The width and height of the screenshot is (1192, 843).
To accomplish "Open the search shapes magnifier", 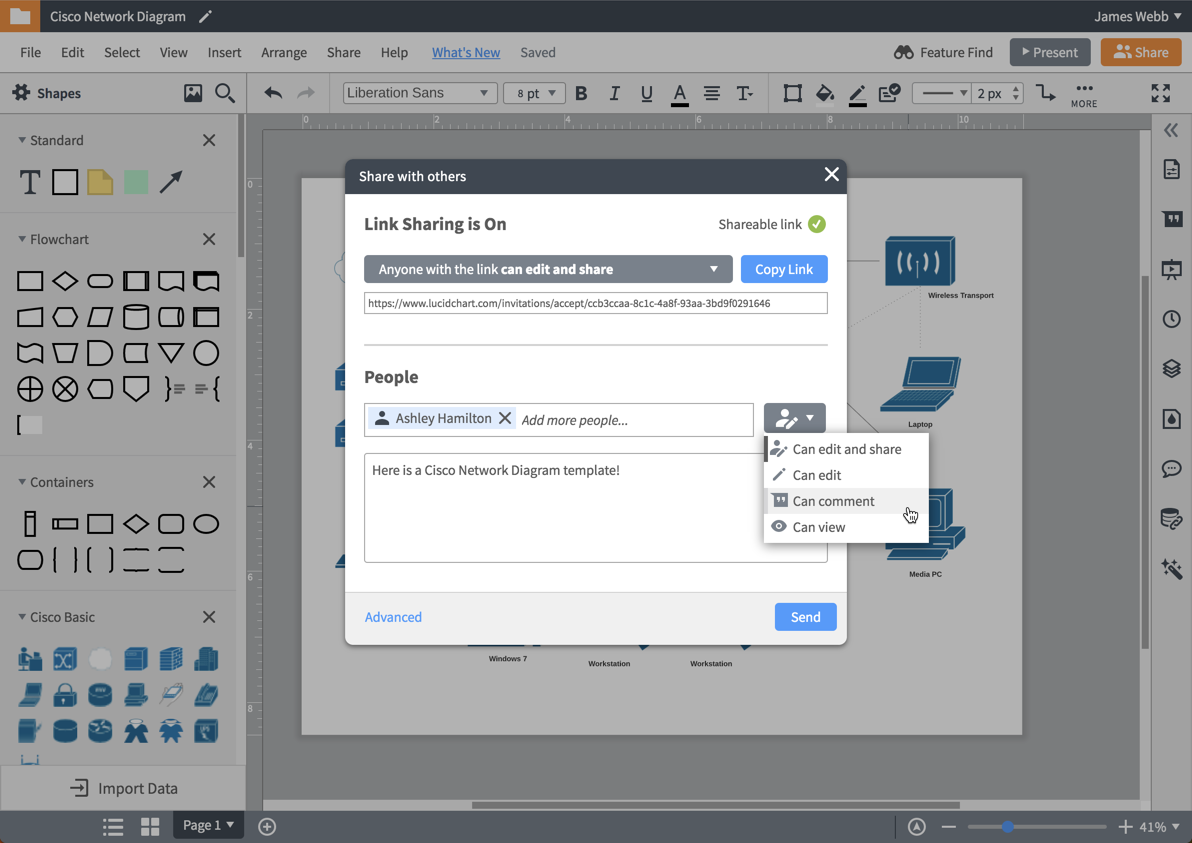I will [x=225, y=93].
